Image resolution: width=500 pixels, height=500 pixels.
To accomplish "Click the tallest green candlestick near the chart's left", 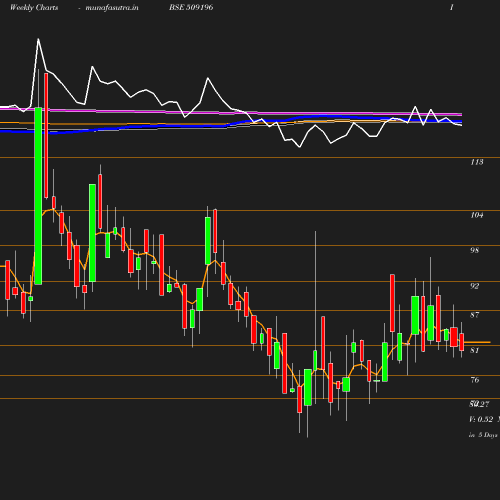I will point(38,196).
